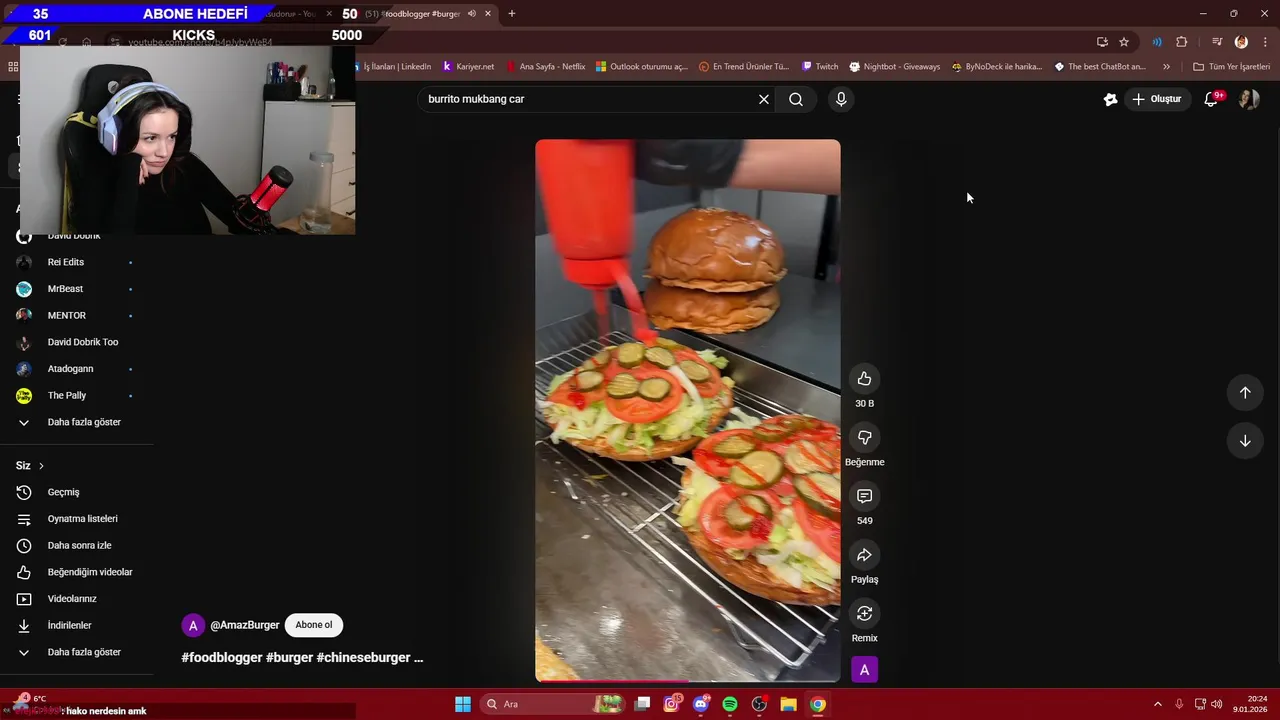
Task: Open File Explorer from the taskbar
Action: (788, 704)
